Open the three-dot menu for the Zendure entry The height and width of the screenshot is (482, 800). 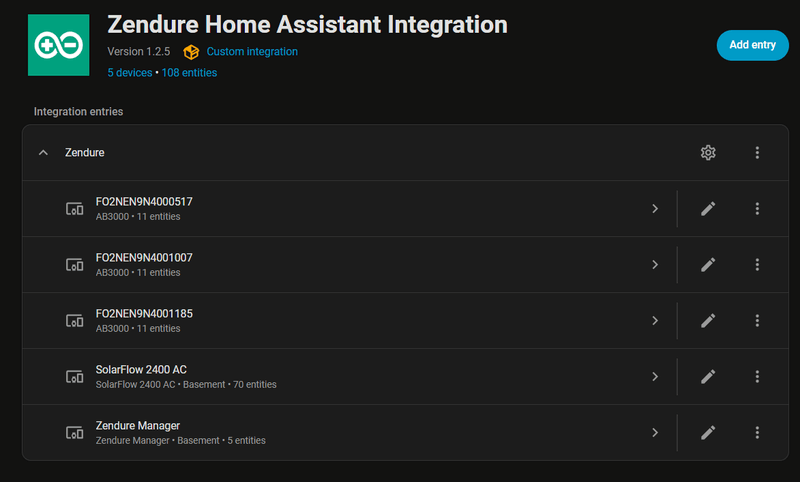pyautogui.click(x=757, y=153)
